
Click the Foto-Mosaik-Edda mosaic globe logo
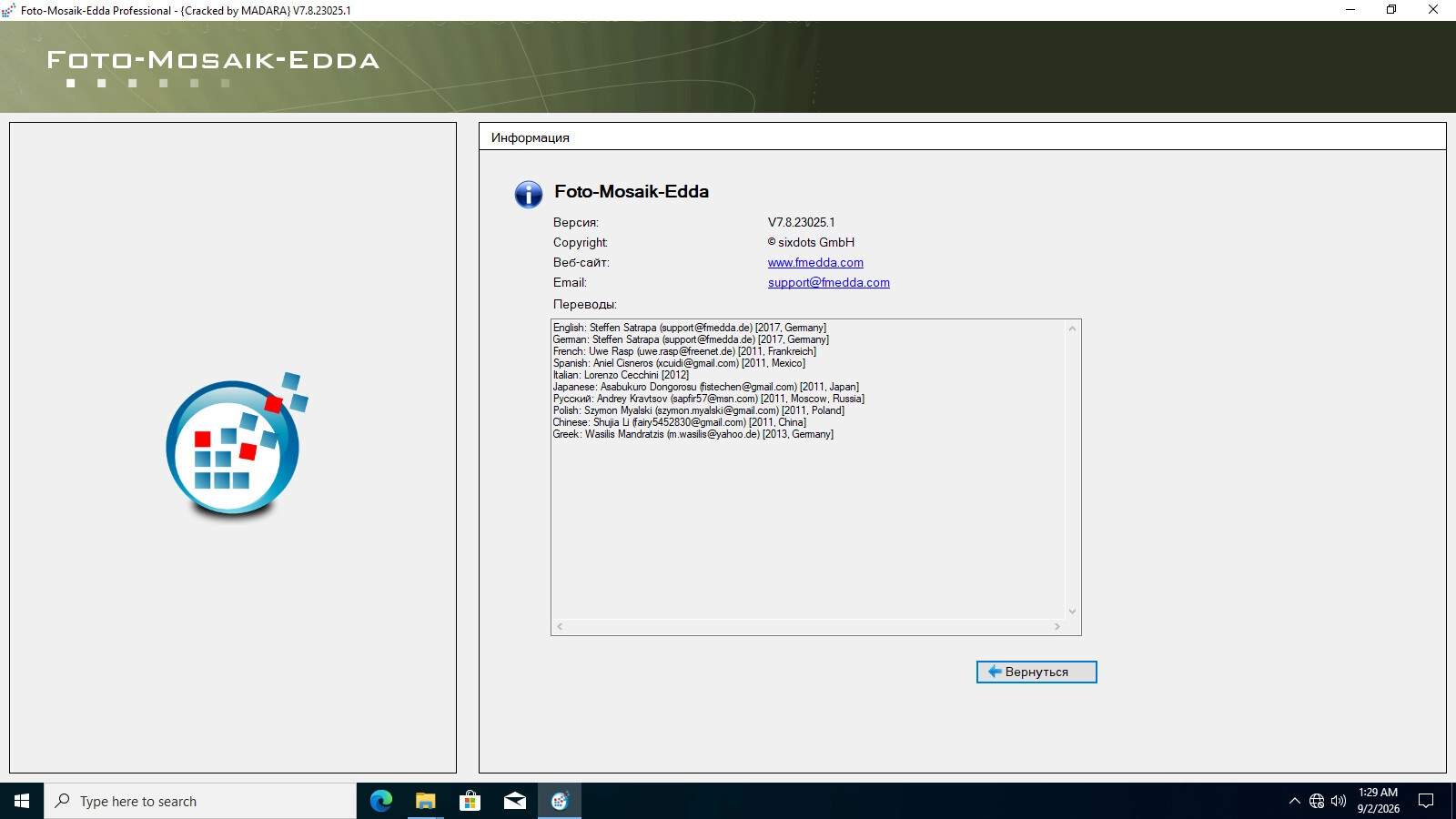[237, 446]
